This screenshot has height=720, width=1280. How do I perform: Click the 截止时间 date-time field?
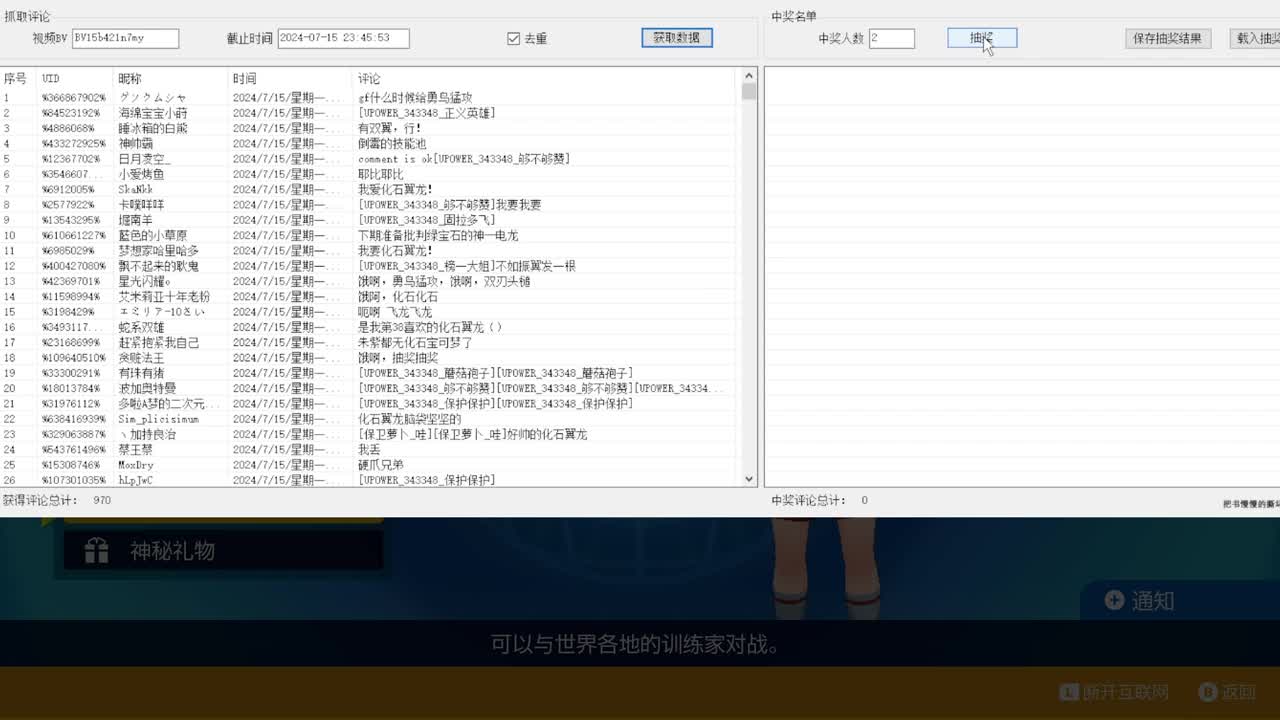pos(343,38)
